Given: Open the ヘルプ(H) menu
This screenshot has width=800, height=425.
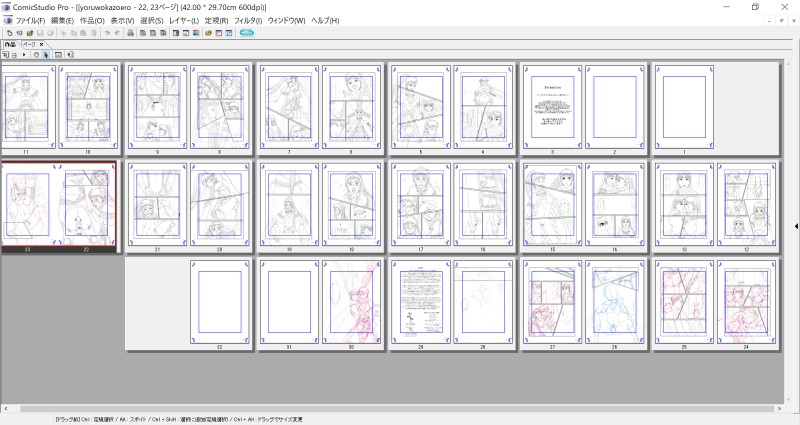Looking at the screenshot, I should click(x=325, y=20).
